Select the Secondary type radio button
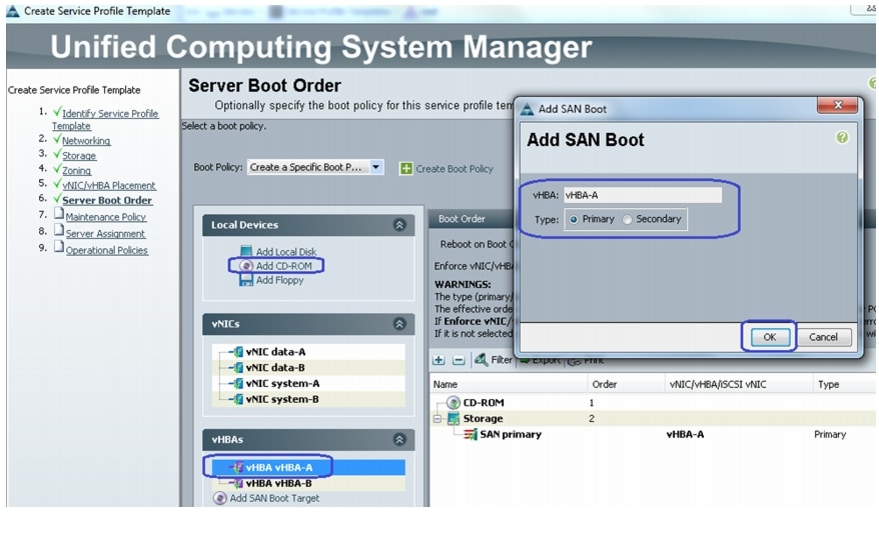 tap(627, 220)
